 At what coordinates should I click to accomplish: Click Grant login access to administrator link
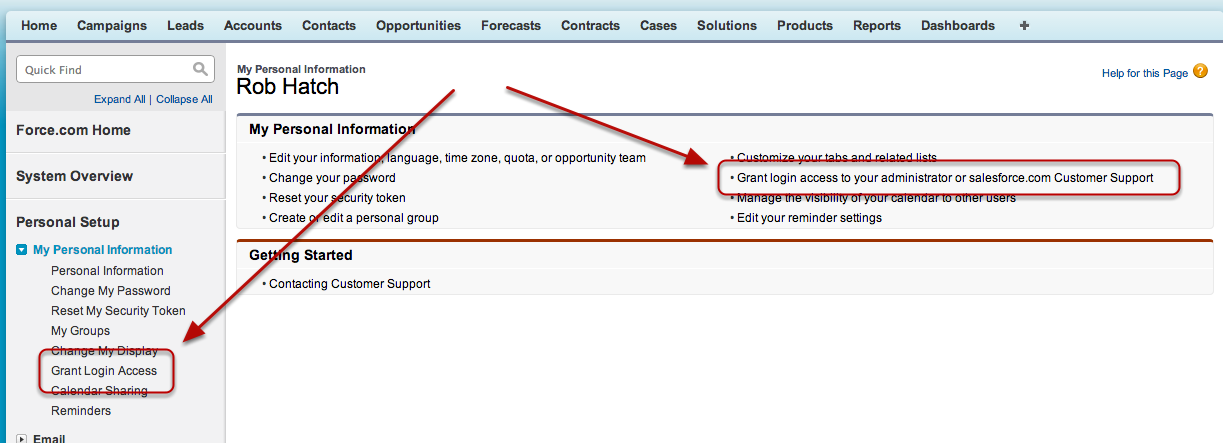pos(945,177)
